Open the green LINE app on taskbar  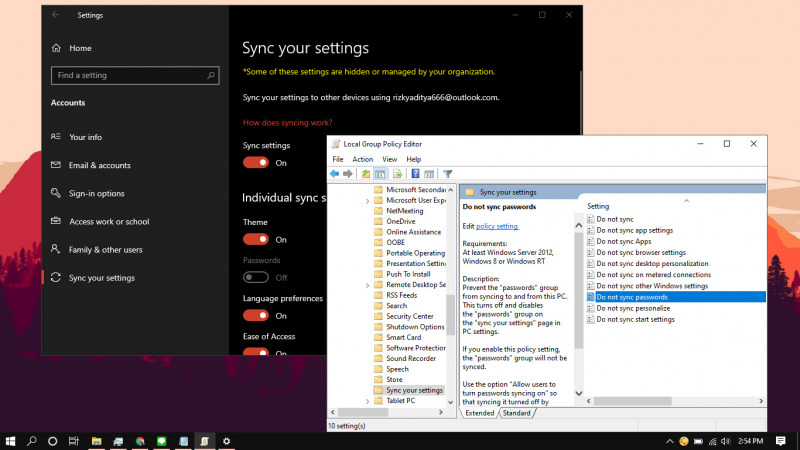point(162,441)
